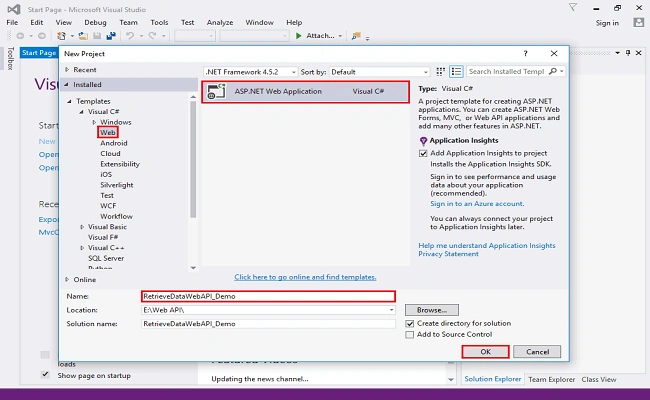Image resolution: width=650 pixels, height=400 pixels.
Task: Enable Add to Source Control
Action: tap(410, 335)
